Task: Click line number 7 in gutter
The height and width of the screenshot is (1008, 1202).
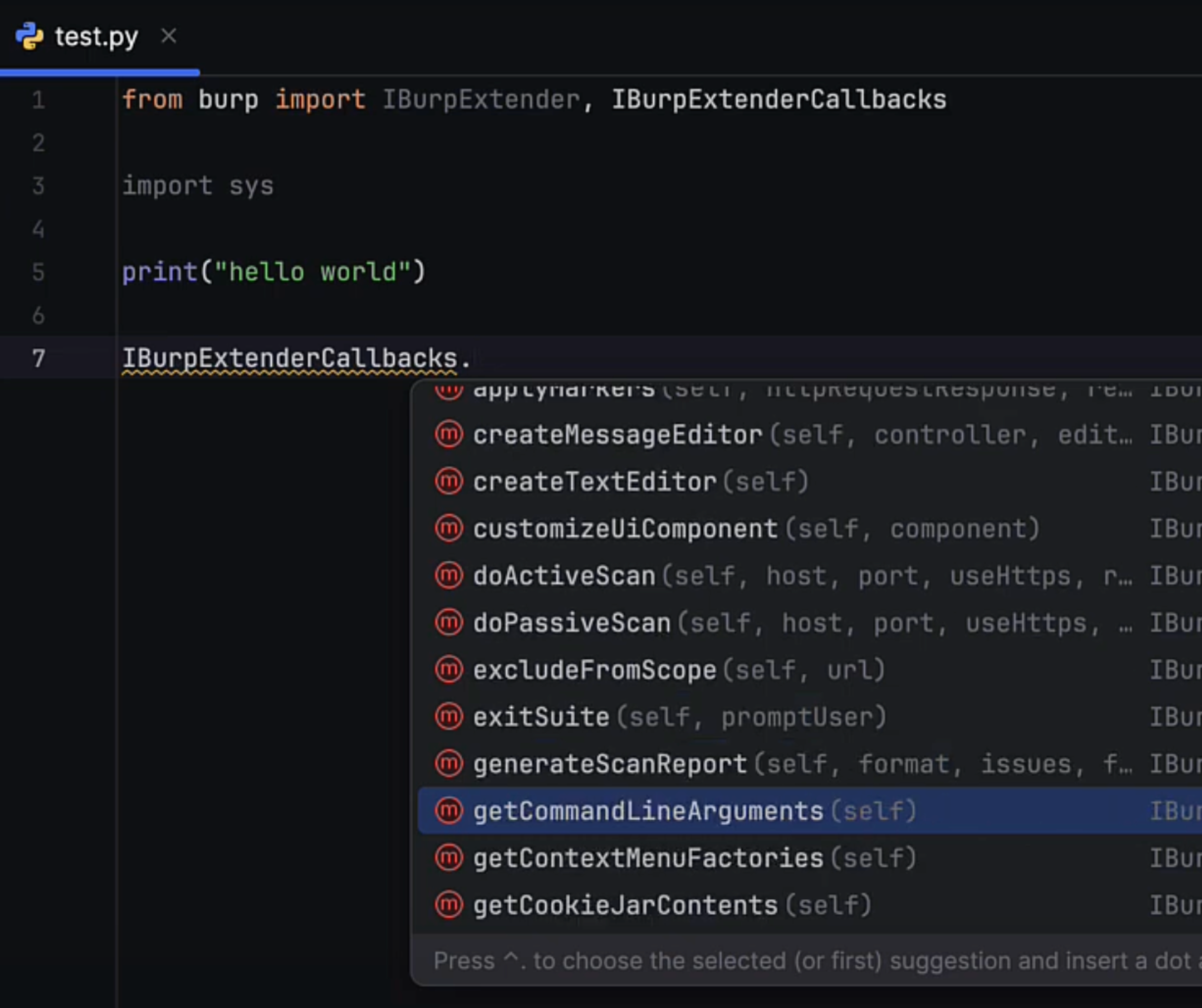Action: coord(39,358)
